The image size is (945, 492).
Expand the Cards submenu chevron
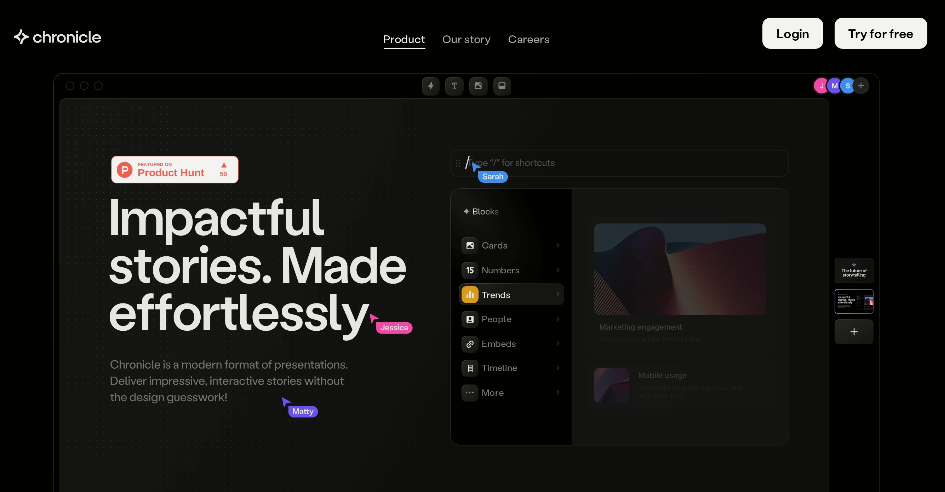557,246
